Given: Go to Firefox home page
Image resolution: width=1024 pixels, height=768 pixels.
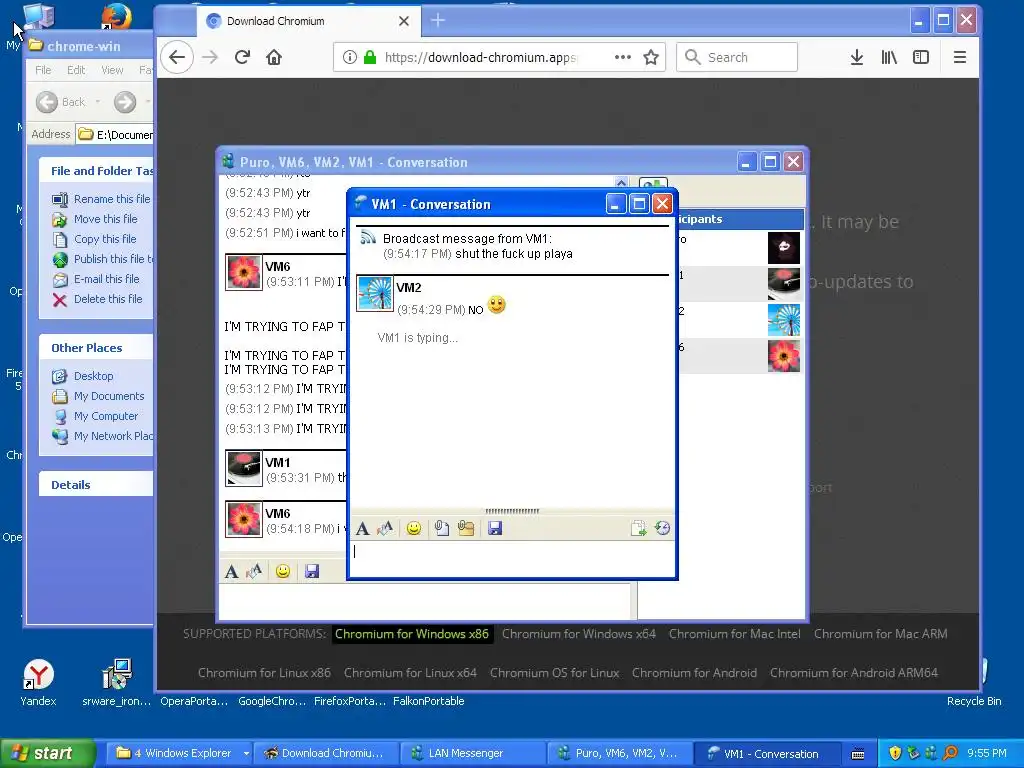Looking at the screenshot, I should 274,57.
